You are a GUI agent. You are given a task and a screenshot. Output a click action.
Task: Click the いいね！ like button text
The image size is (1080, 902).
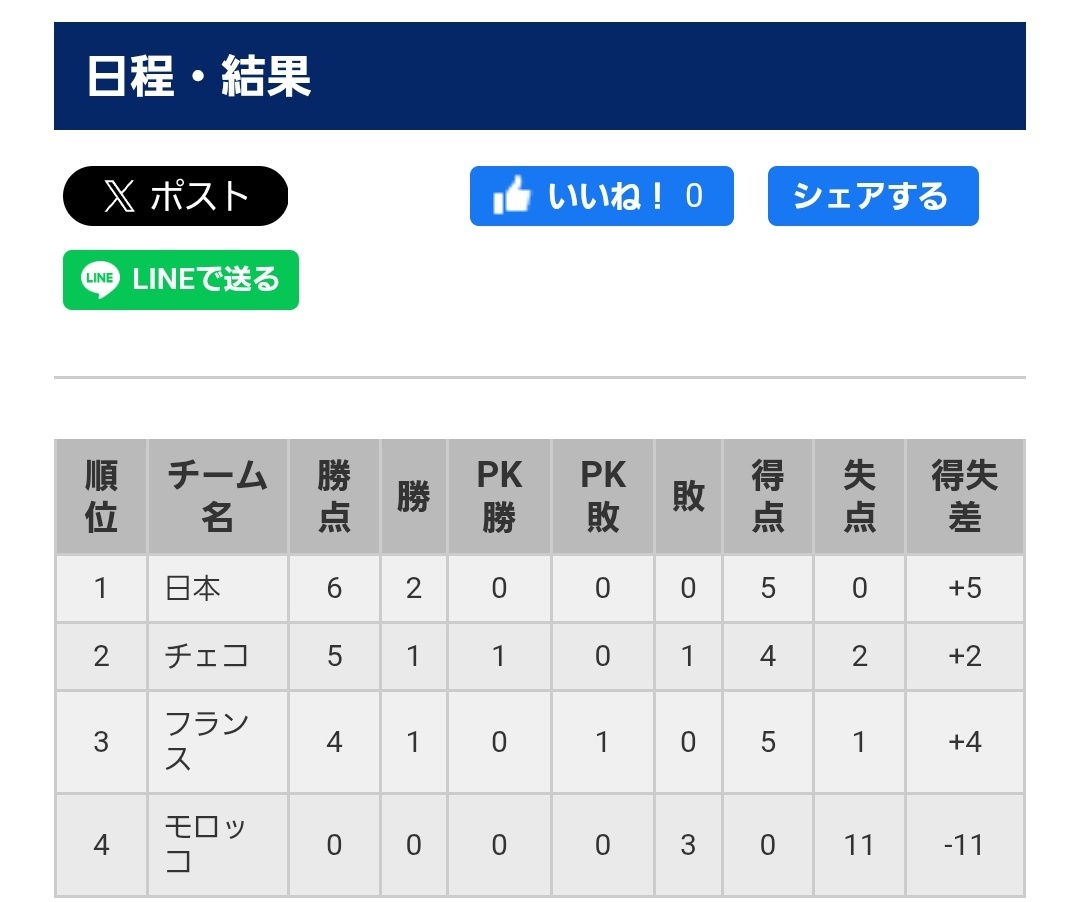point(606,196)
